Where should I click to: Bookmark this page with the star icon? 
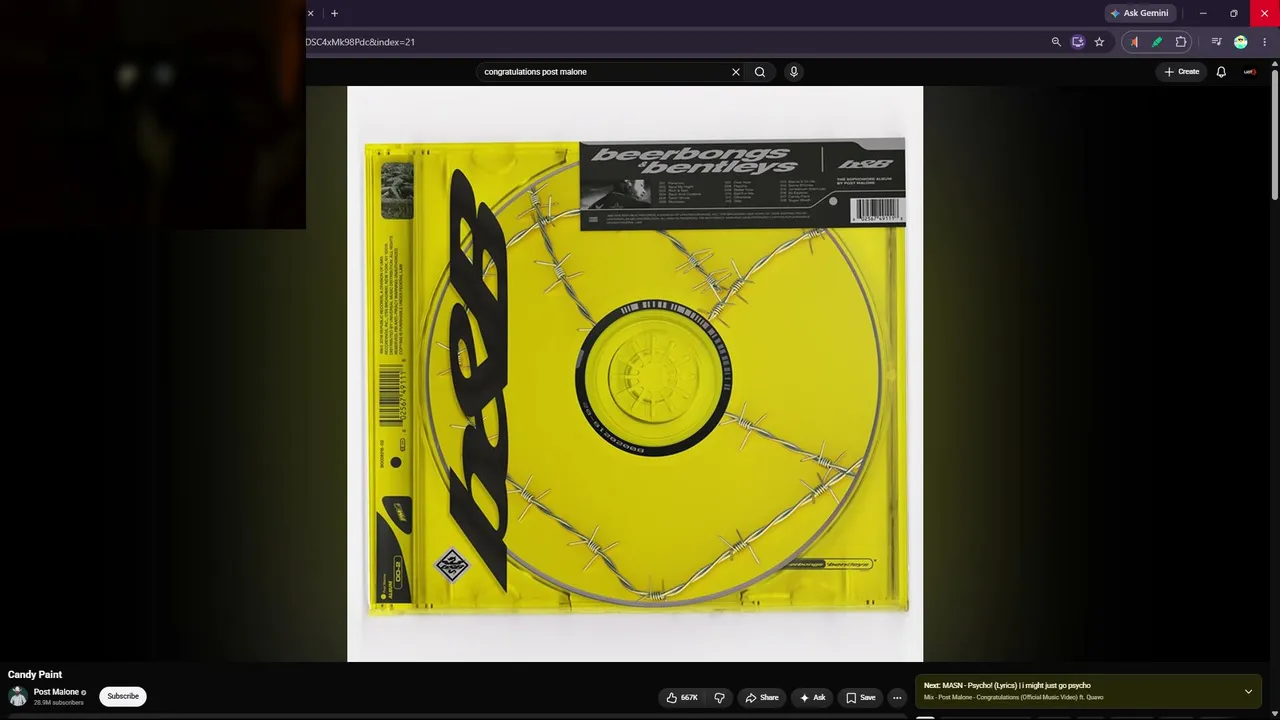(1099, 42)
